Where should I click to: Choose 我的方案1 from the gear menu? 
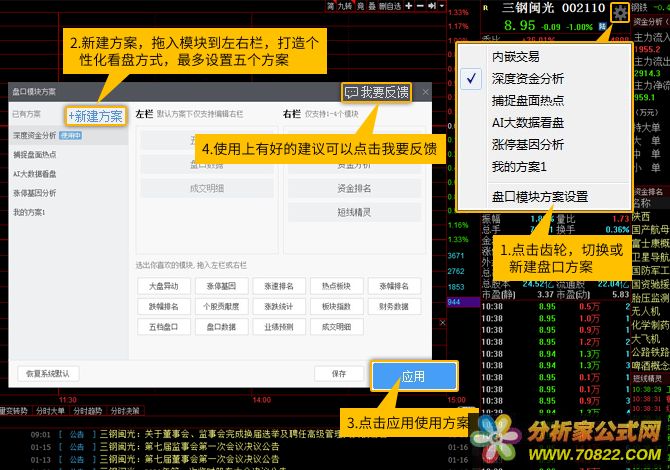(x=545, y=167)
